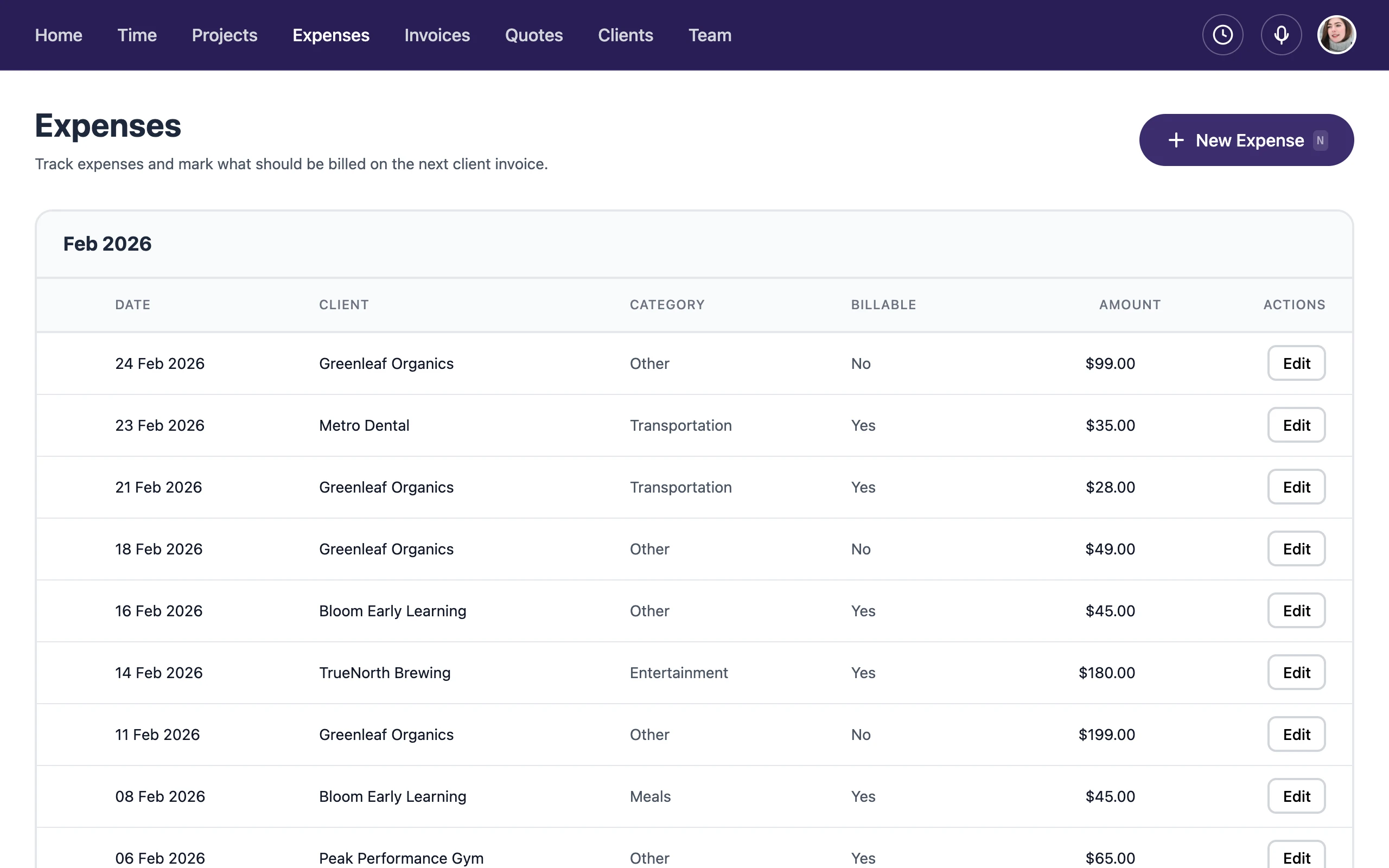Navigate to the Team page
The width and height of the screenshot is (1389, 868).
[x=710, y=35]
